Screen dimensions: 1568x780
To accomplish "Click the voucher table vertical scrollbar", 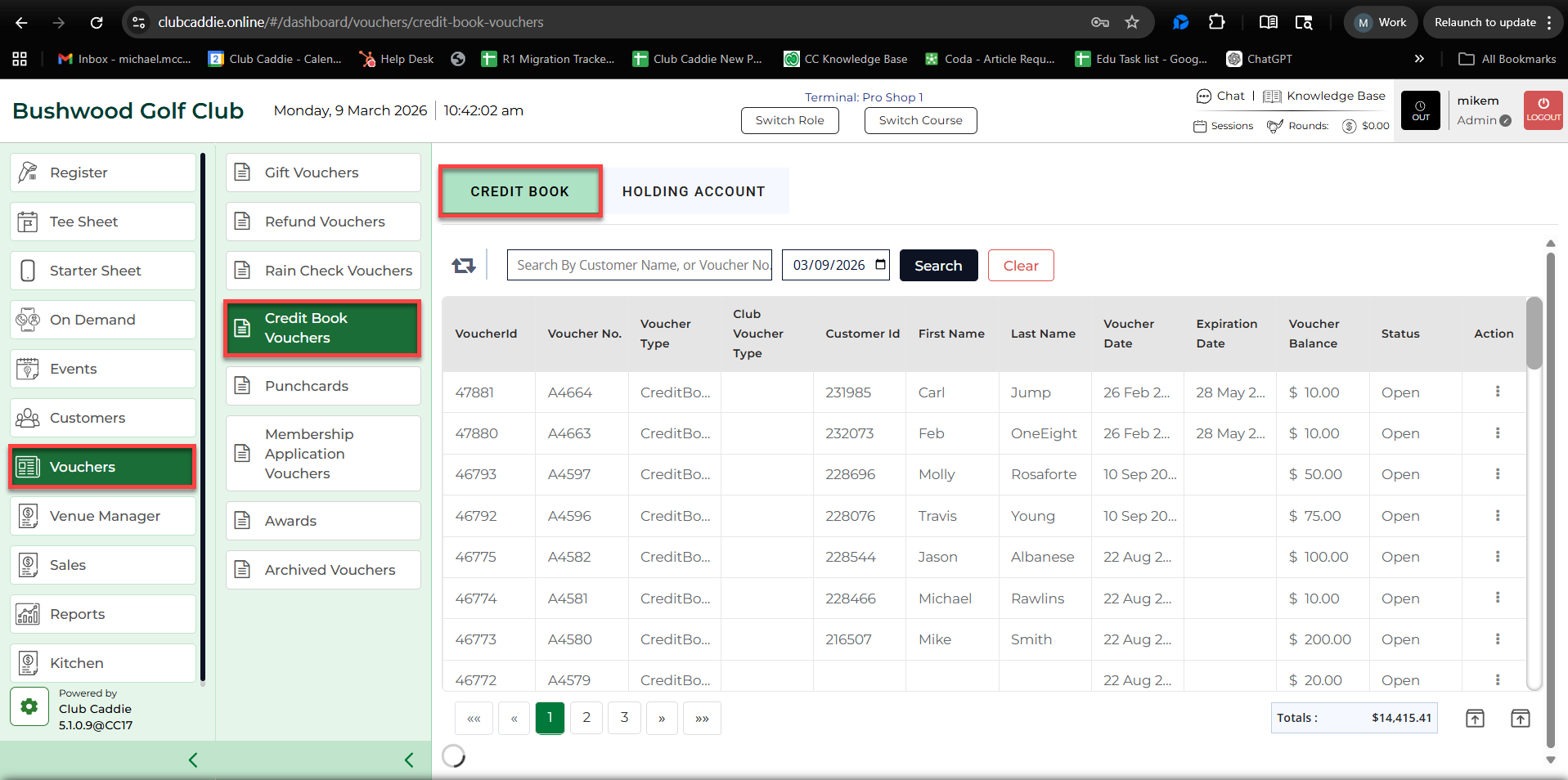I will click(x=1534, y=335).
